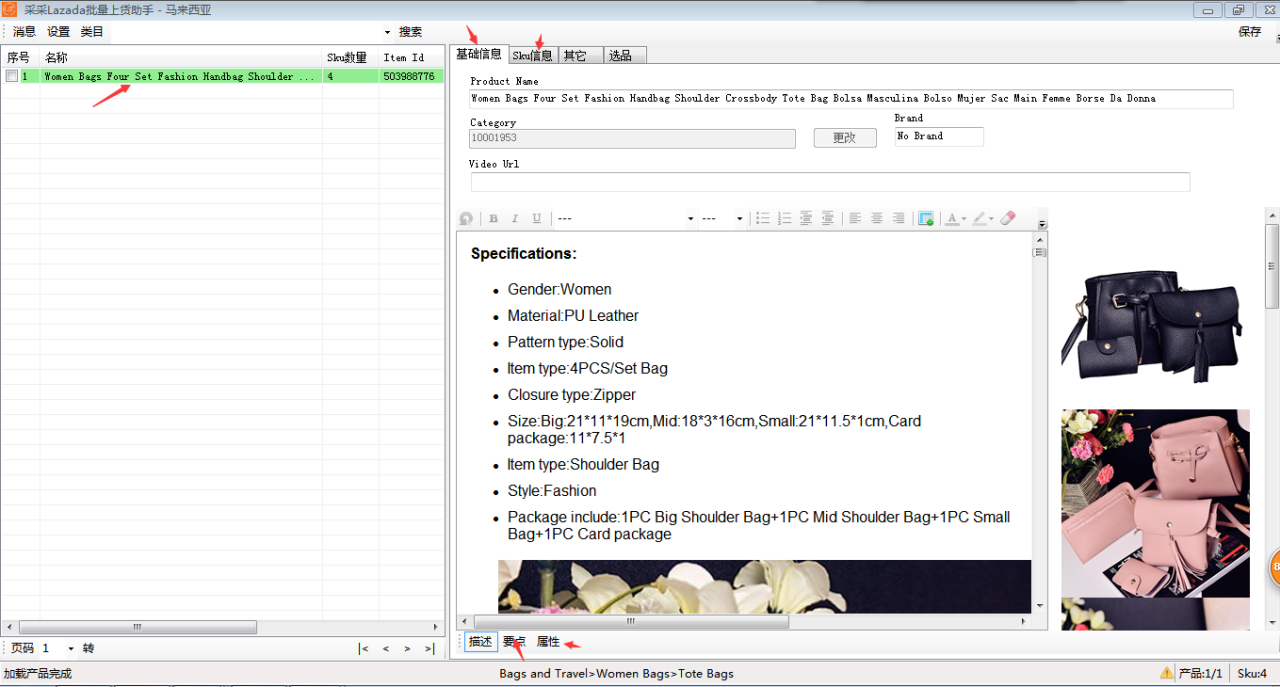Viewport: 1280px width, 687px height.
Task: Click the 更改 category button
Action: click(844, 138)
